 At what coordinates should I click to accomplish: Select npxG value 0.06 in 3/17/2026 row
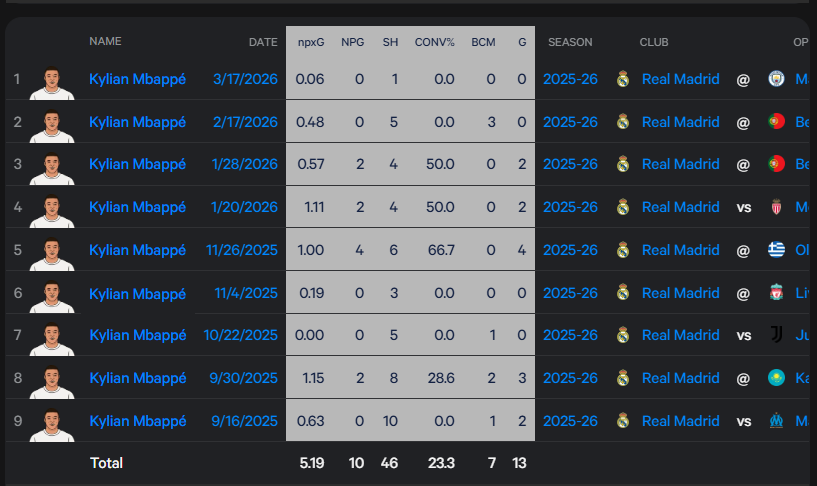(310, 79)
